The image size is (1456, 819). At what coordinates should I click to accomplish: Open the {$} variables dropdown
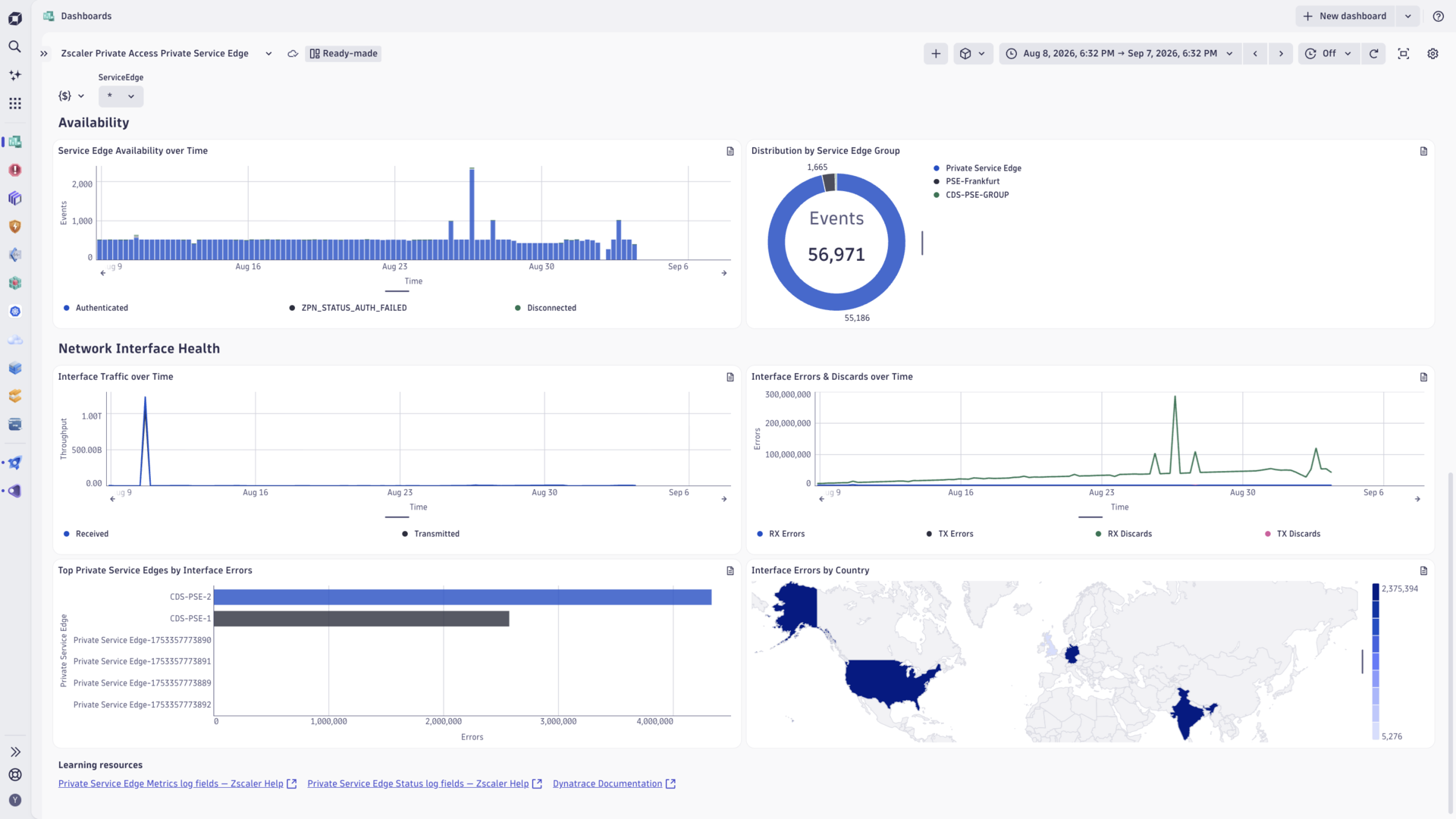(x=71, y=96)
